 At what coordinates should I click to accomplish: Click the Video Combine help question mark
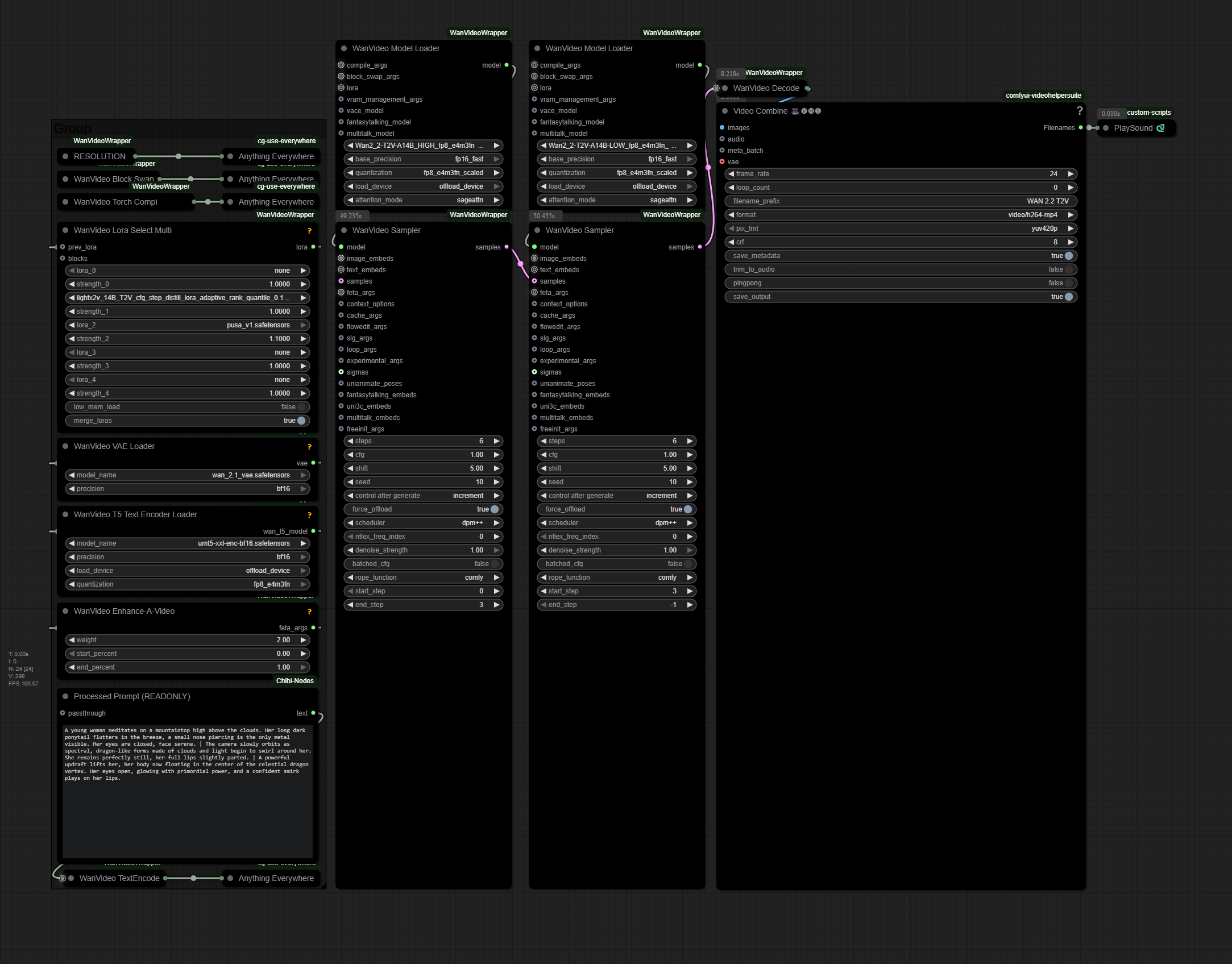point(1079,111)
